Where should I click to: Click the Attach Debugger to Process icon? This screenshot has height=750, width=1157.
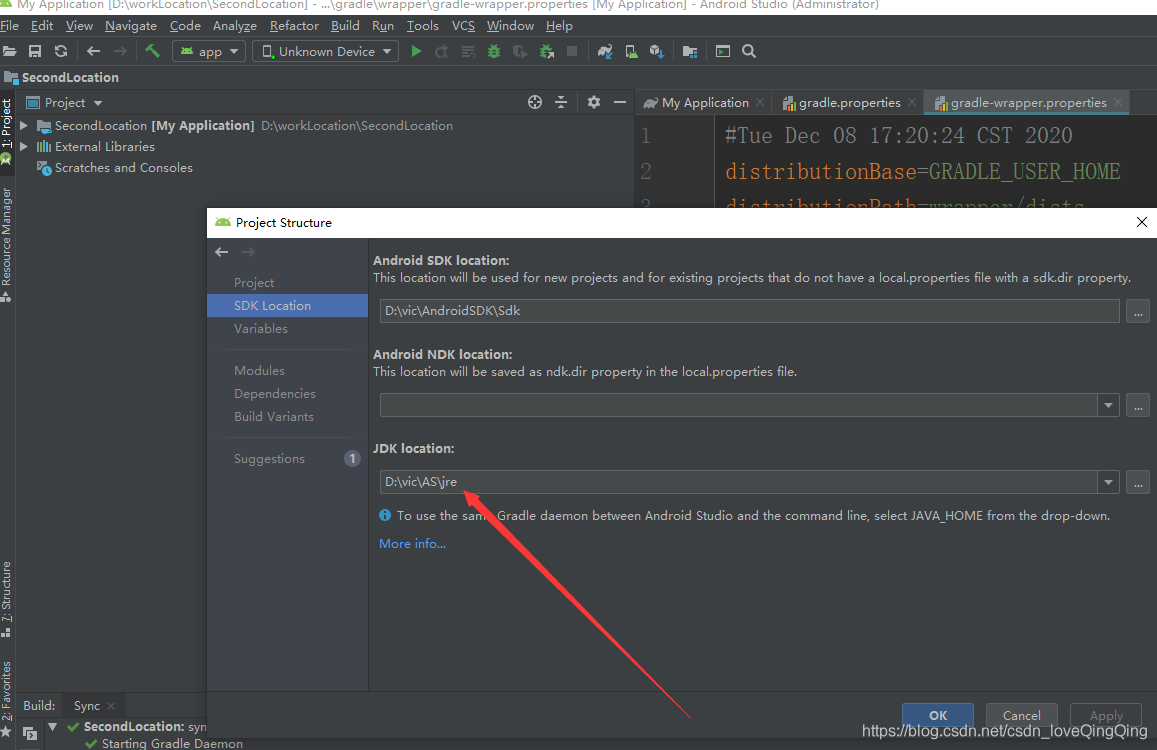547,52
